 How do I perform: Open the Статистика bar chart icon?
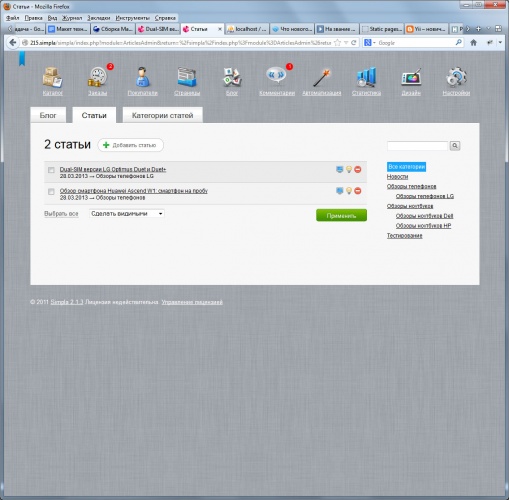click(x=366, y=77)
